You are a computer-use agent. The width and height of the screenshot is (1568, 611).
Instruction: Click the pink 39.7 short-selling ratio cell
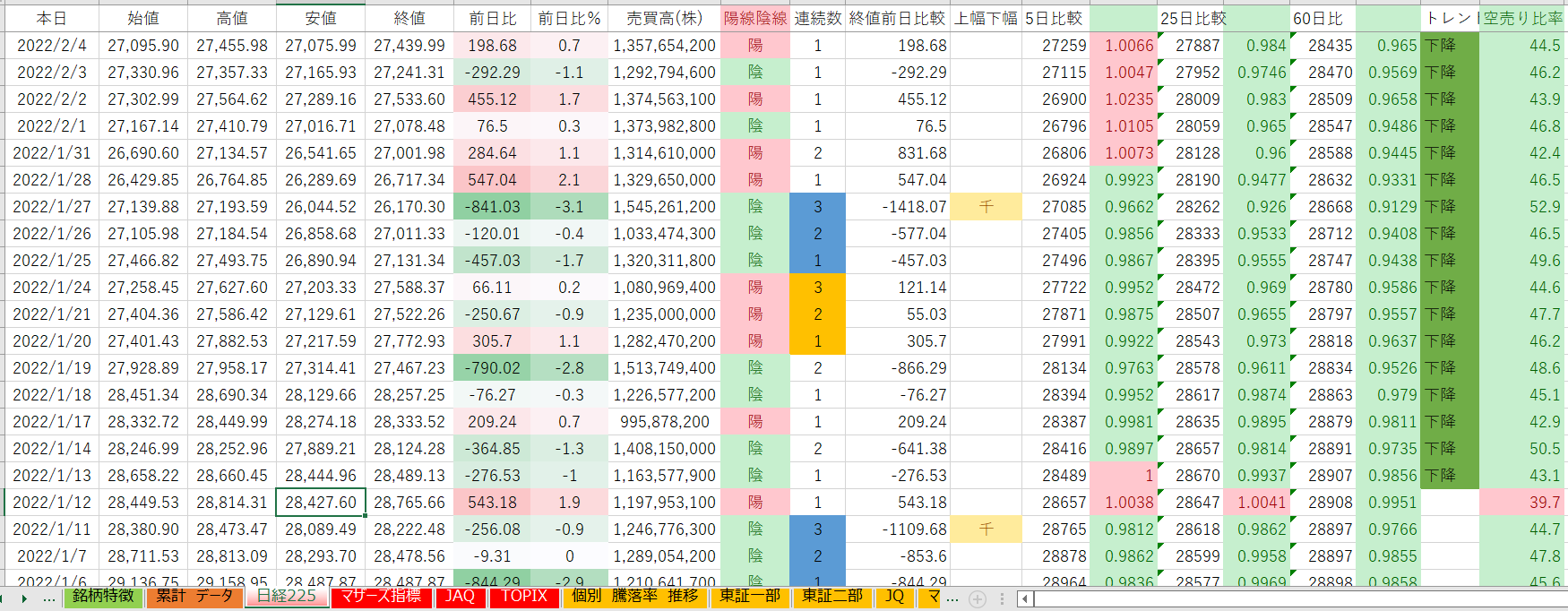coord(1522,503)
